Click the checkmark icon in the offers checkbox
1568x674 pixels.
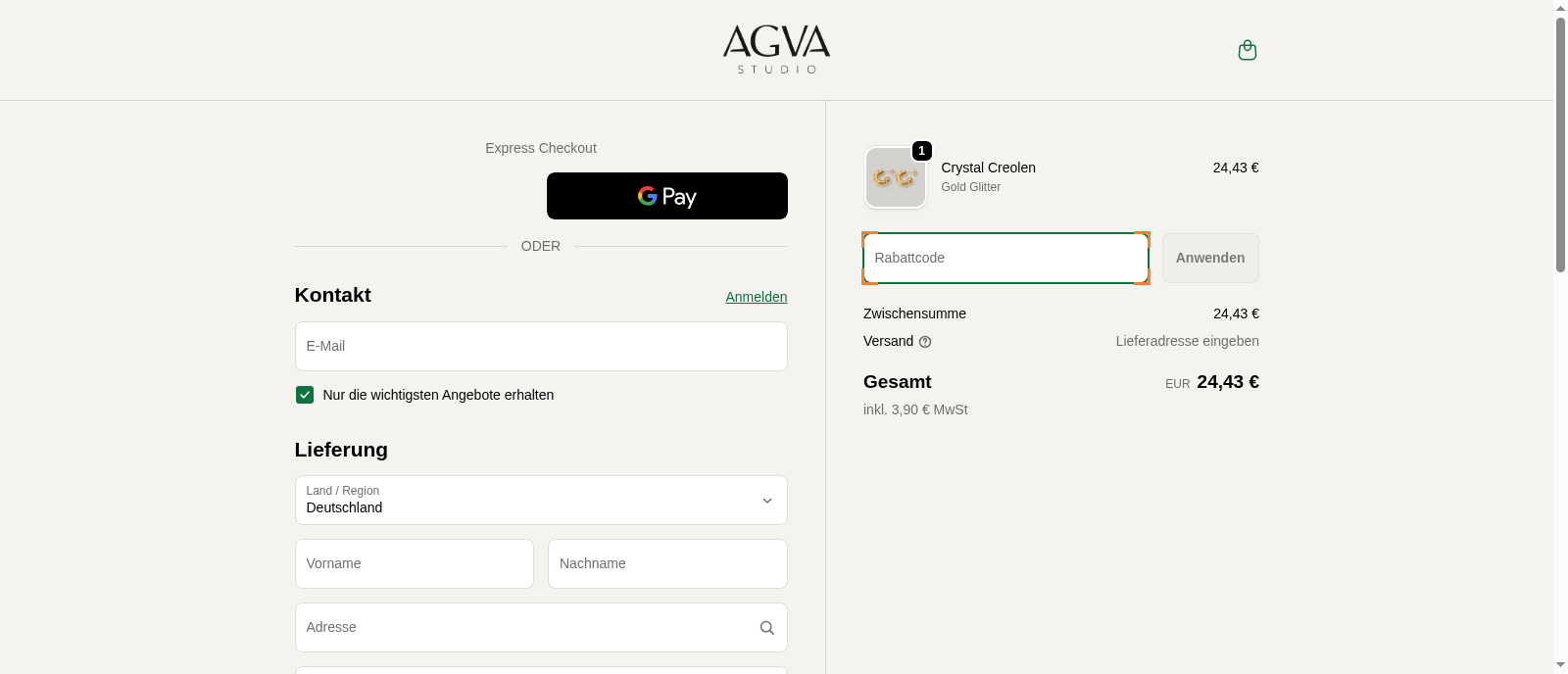click(x=305, y=395)
